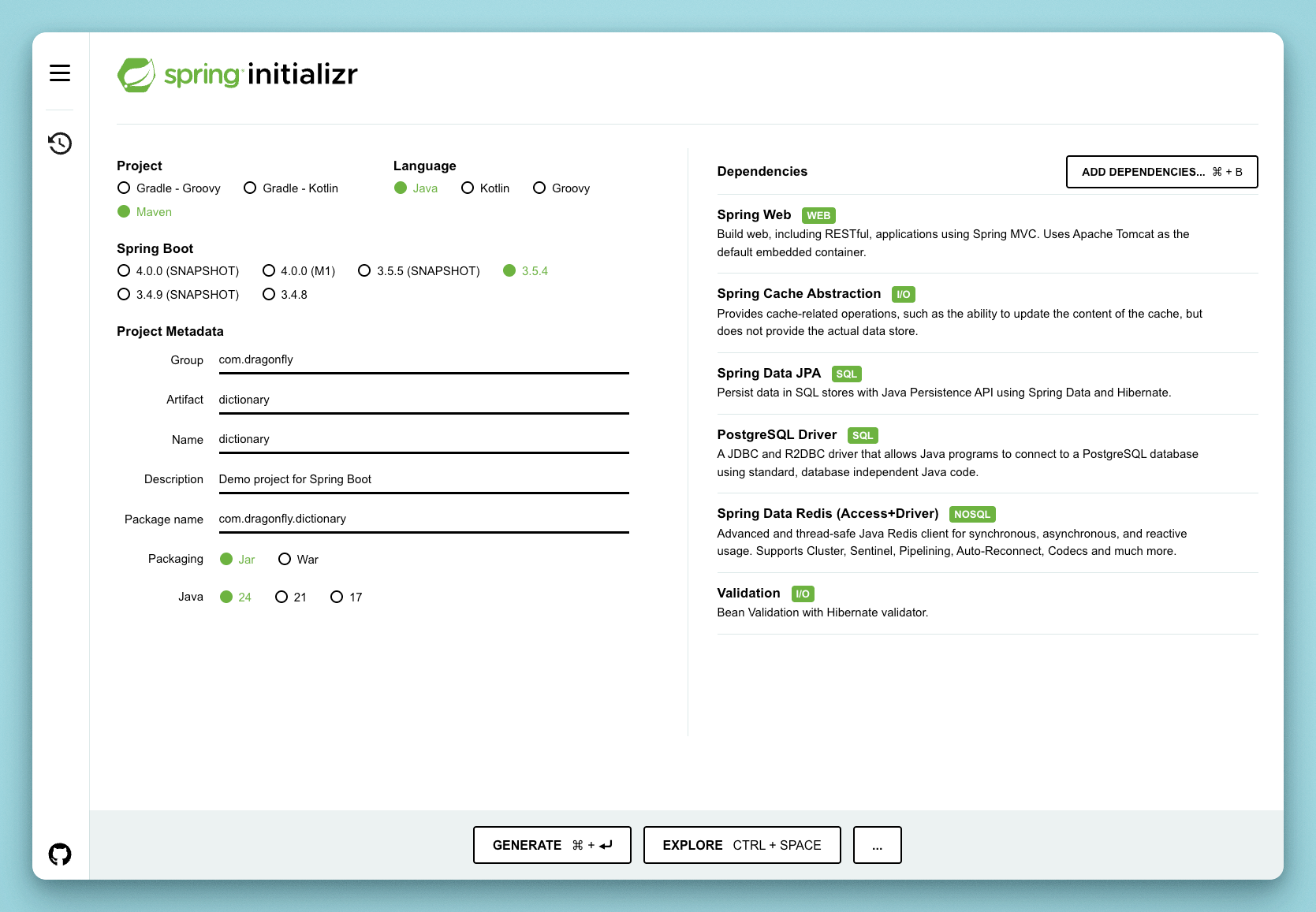Edit the Description field
The image size is (1316, 912).
pos(423,479)
